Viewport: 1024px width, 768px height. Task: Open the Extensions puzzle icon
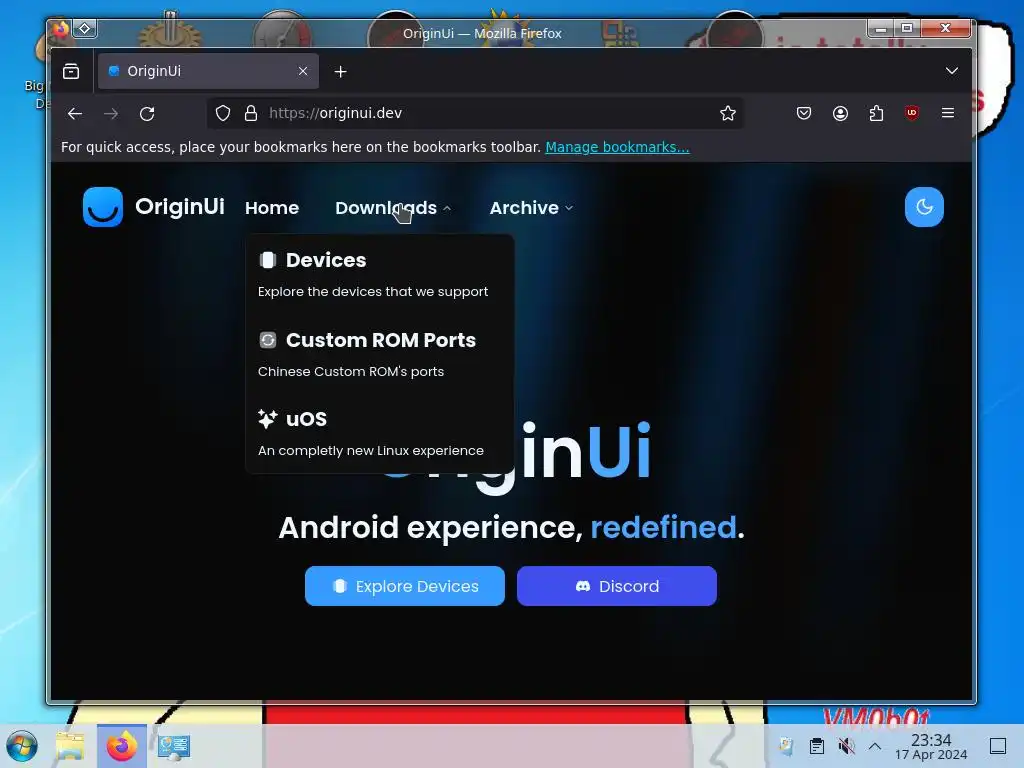pos(876,113)
